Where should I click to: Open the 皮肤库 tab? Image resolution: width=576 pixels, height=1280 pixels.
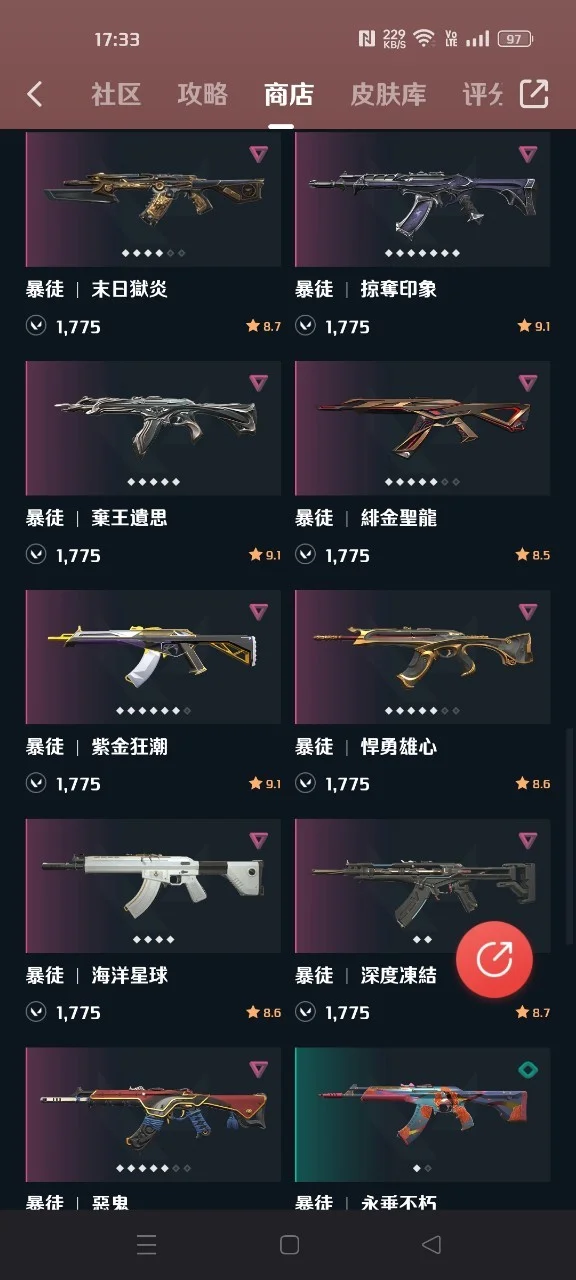[388, 95]
